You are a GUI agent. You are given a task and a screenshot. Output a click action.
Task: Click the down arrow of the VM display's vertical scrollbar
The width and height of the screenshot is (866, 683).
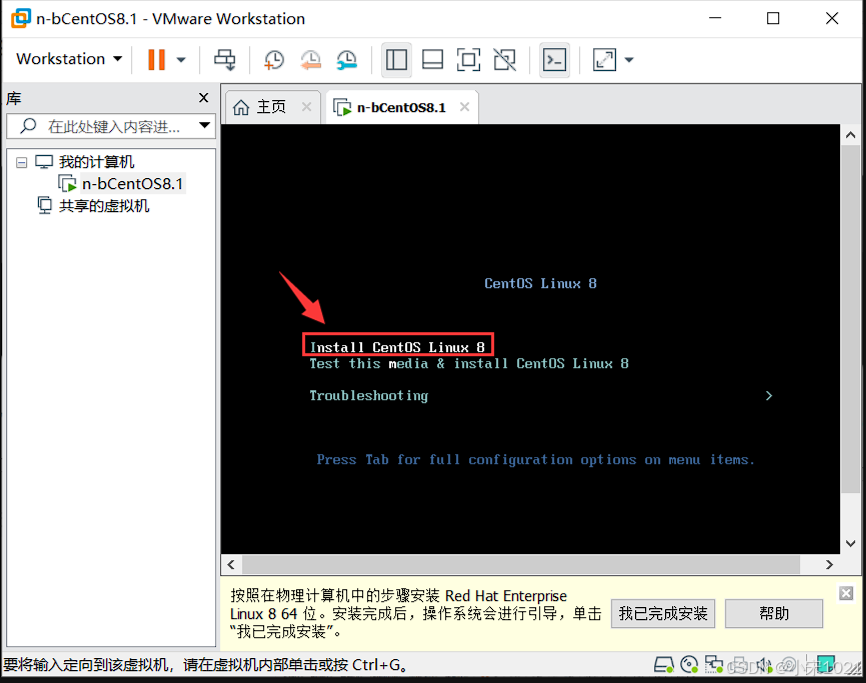pyautogui.click(x=851, y=543)
